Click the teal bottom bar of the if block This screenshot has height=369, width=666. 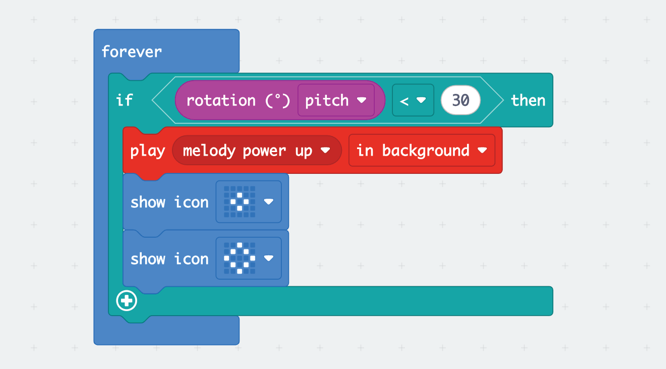[344, 301]
